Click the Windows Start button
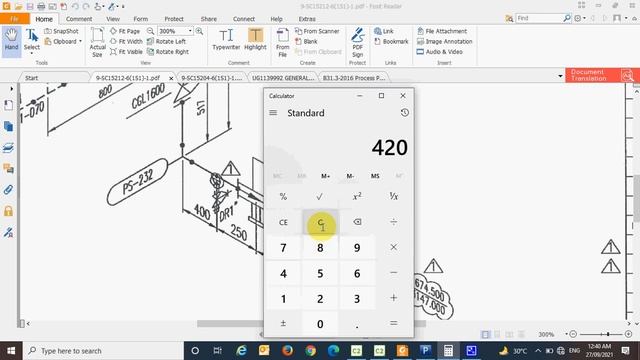The height and width of the screenshot is (360, 640). point(11,351)
